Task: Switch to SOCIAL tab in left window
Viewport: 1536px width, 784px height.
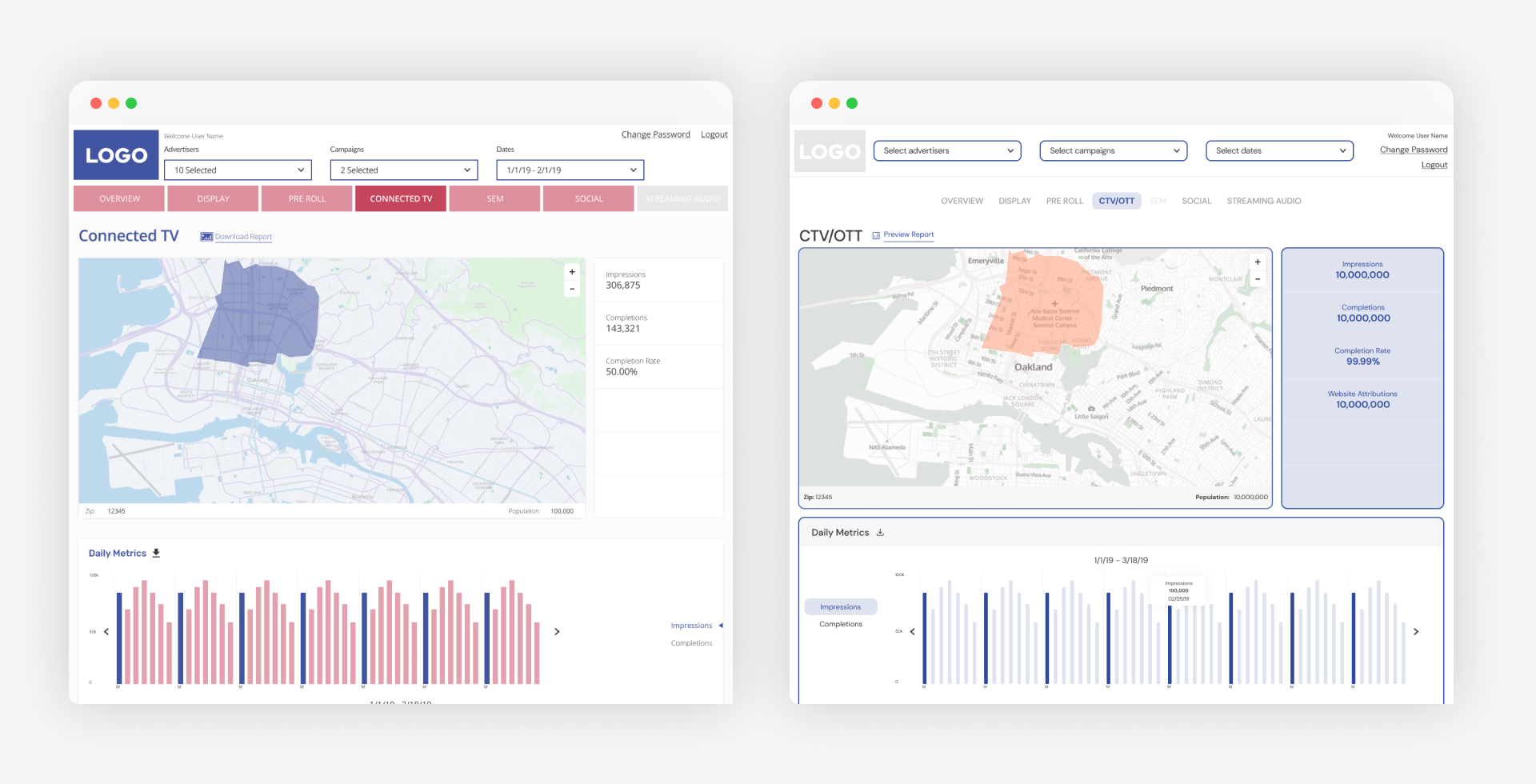Action: (589, 198)
